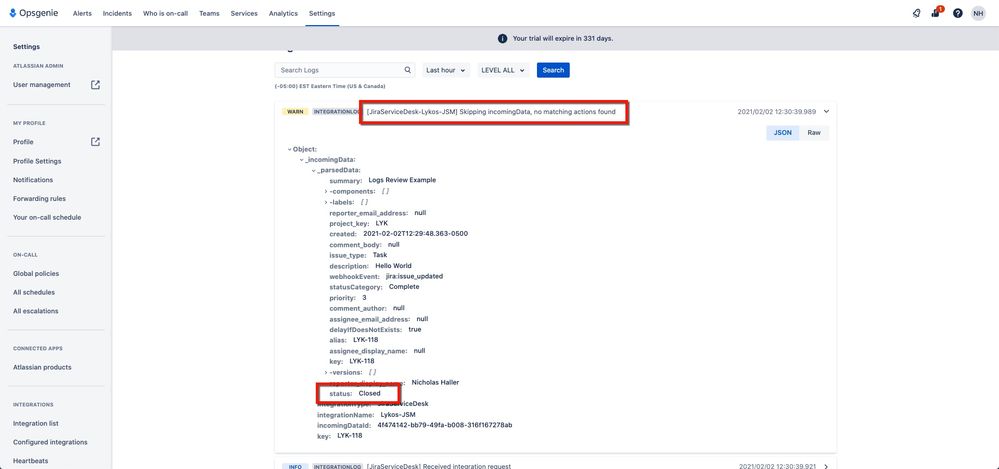Viewport: 999px width, 469px height.
Task: Click the Settings sidebar heading
Action: pos(26,47)
